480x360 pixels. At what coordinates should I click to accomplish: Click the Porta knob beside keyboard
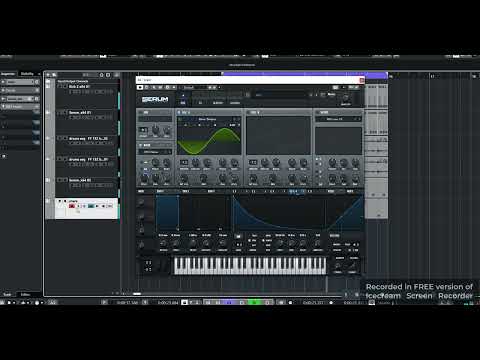click(x=338, y=265)
